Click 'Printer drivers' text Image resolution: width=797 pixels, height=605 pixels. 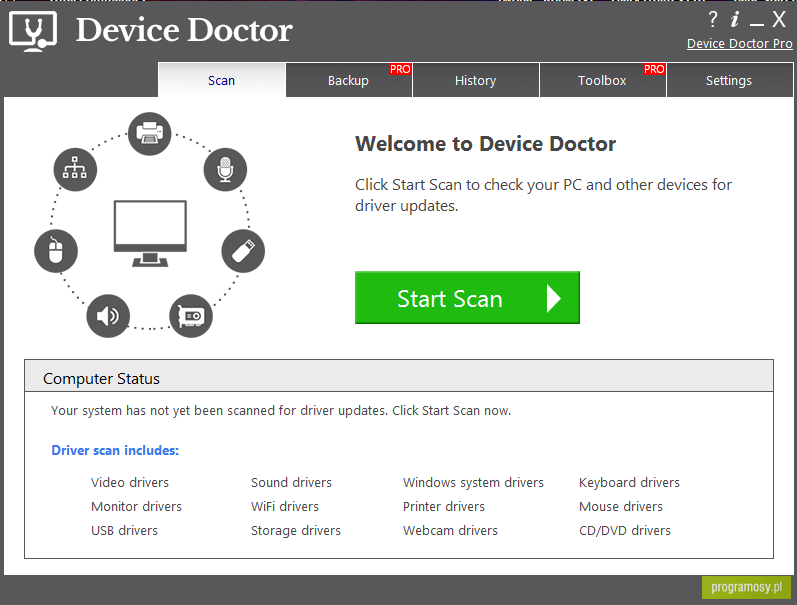pyautogui.click(x=444, y=506)
